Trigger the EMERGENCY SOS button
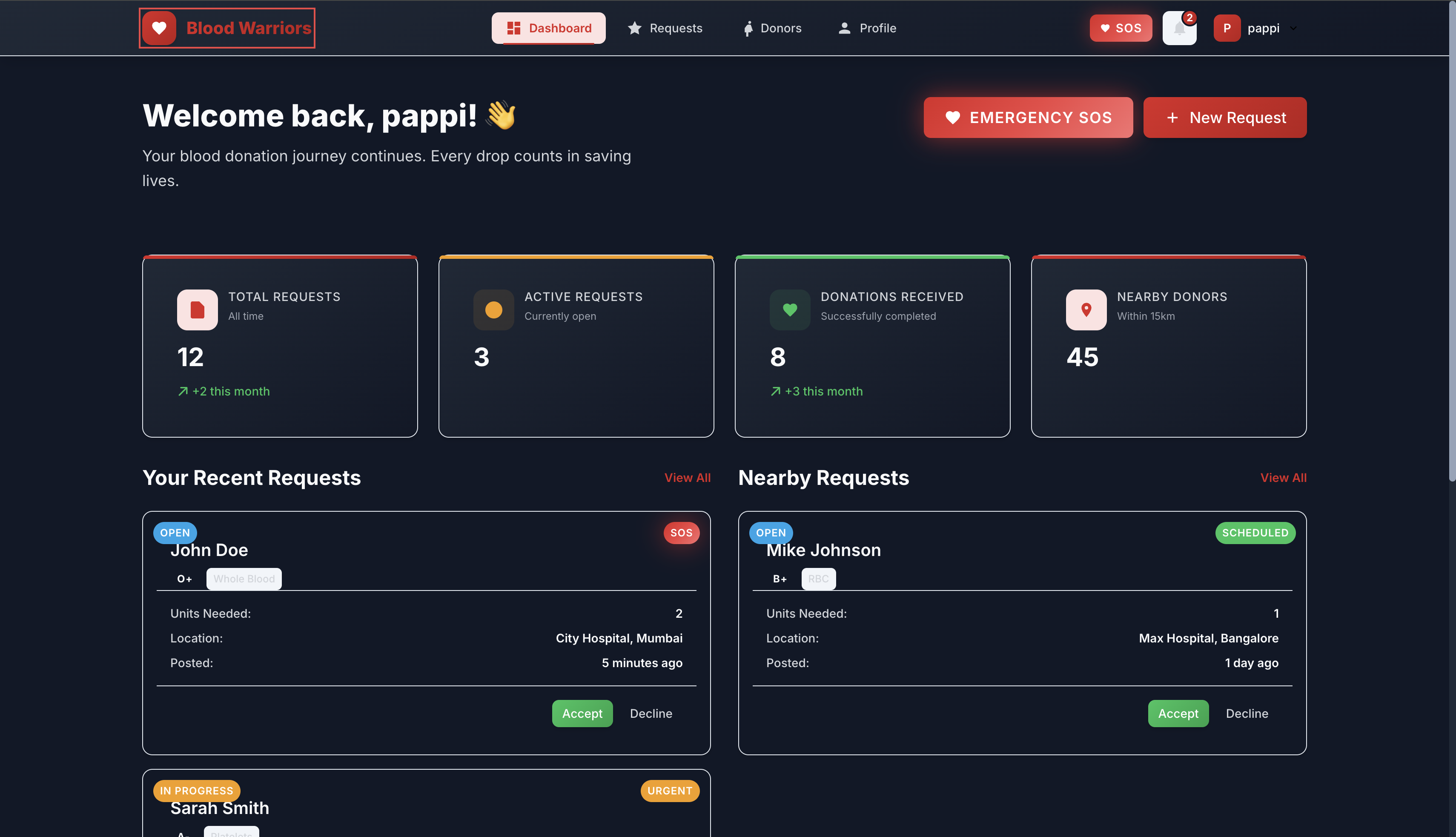The width and height of the screenshot is (1456, 837). 1028,117
